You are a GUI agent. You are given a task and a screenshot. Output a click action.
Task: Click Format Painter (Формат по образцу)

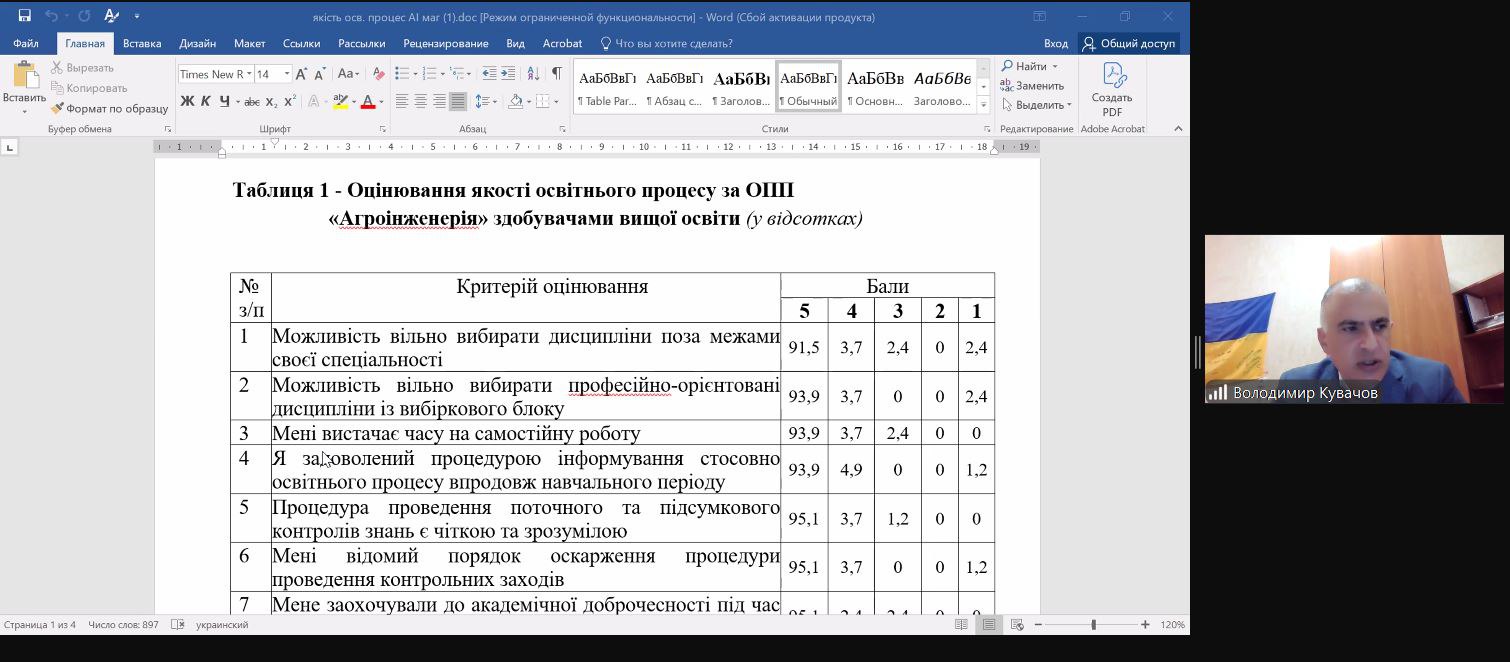[x=110, y=108]
